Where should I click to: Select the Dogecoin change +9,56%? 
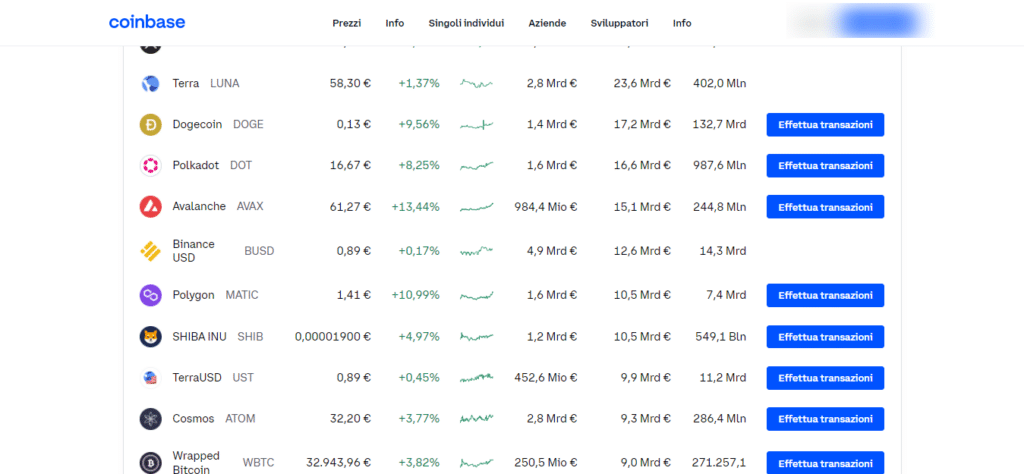tap(419, 125)
